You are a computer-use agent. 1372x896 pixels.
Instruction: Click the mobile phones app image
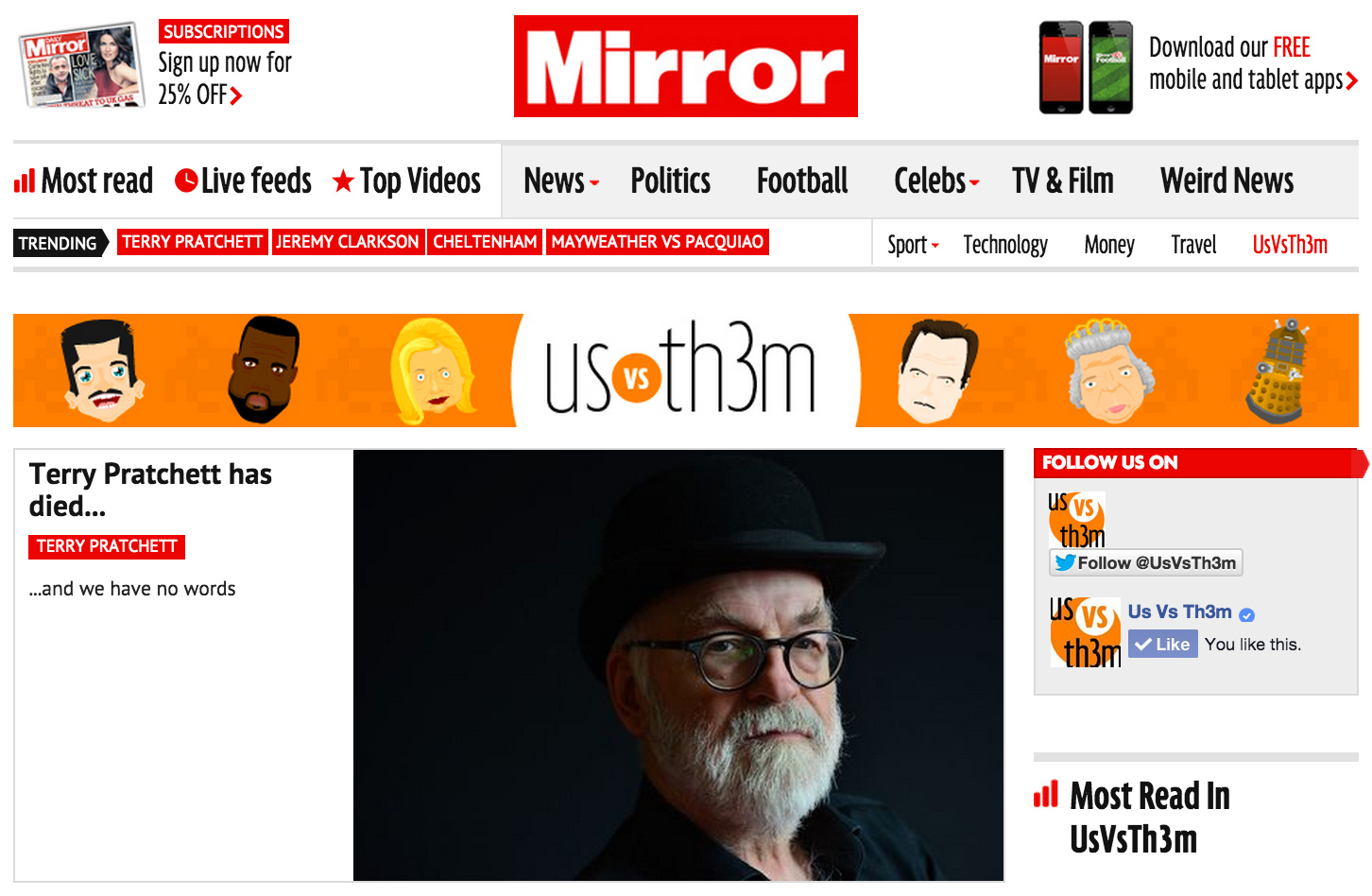point(1086,67)
